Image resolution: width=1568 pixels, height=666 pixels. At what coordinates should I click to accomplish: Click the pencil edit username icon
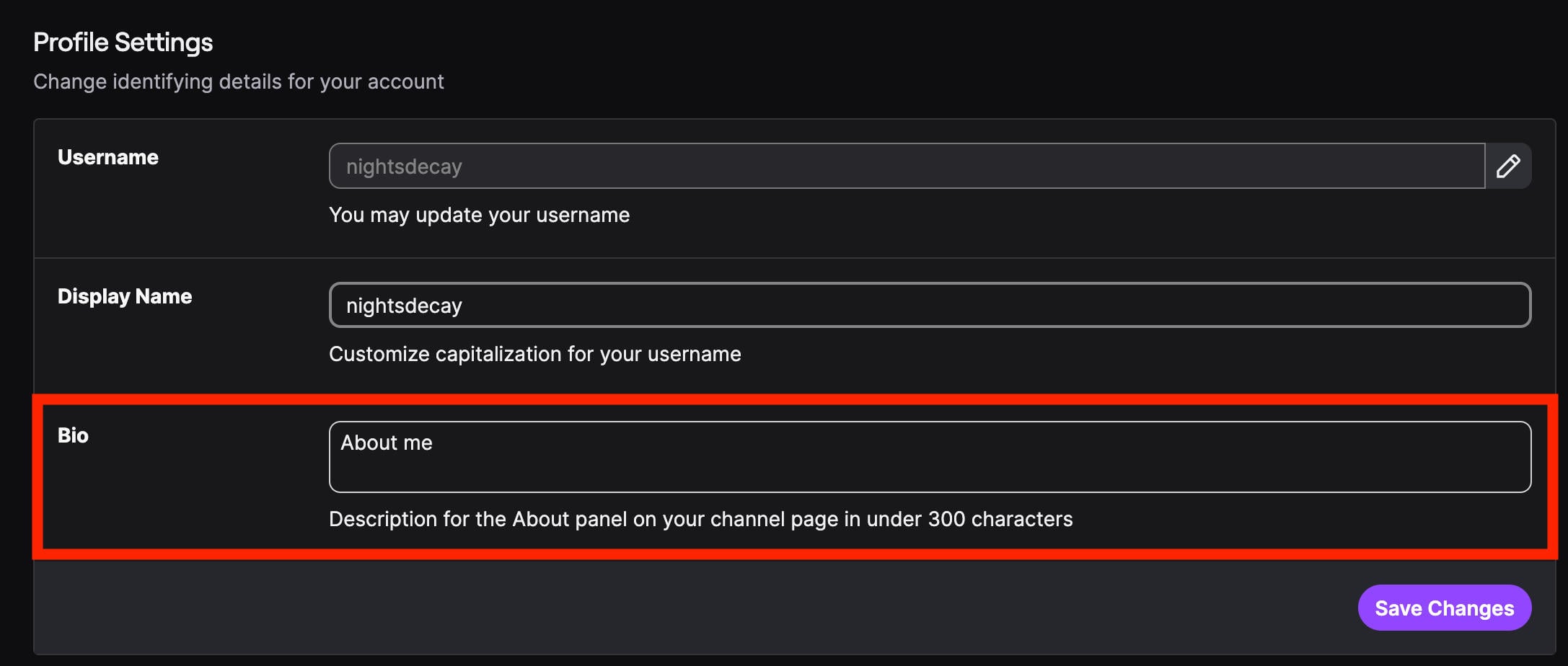[1508, 166]
